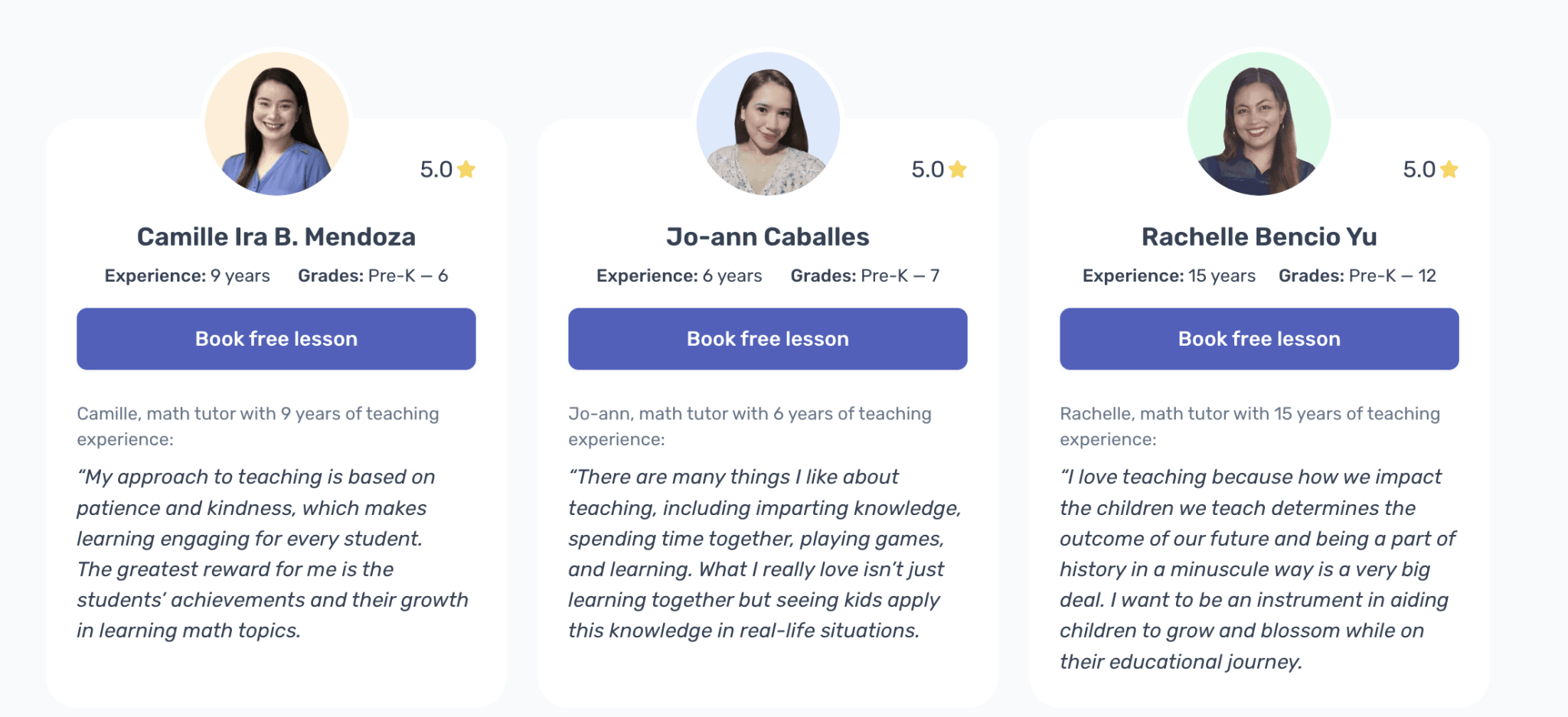Book a free lesson with Camille
1568x717 pixels.
276,338
